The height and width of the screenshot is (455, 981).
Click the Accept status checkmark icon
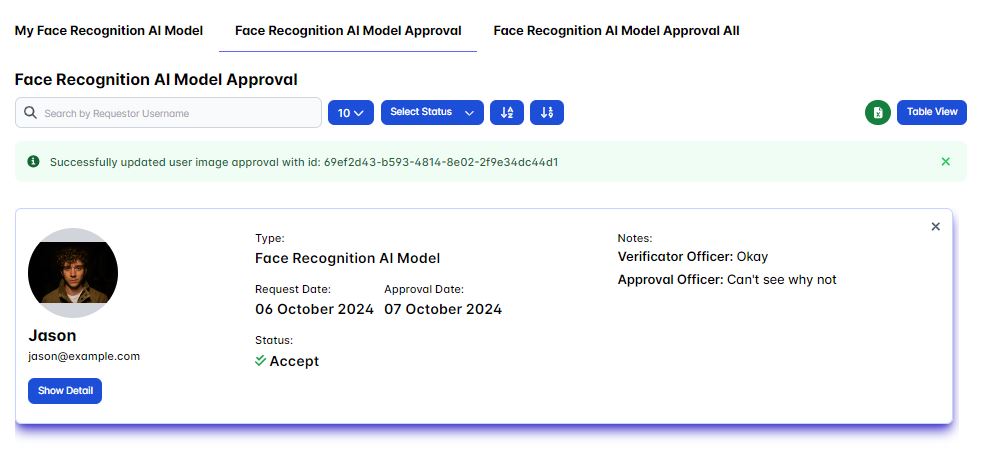coord(261,361)
